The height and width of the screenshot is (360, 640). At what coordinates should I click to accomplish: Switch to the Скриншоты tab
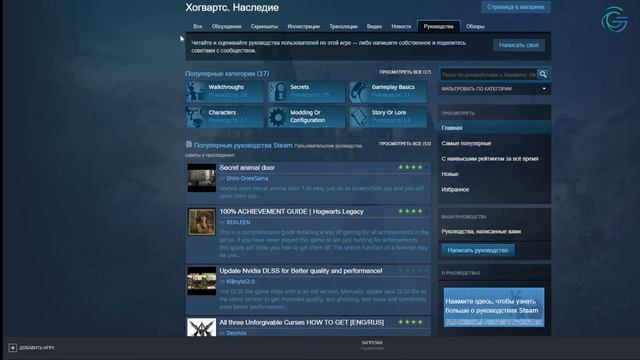(264, 27)
